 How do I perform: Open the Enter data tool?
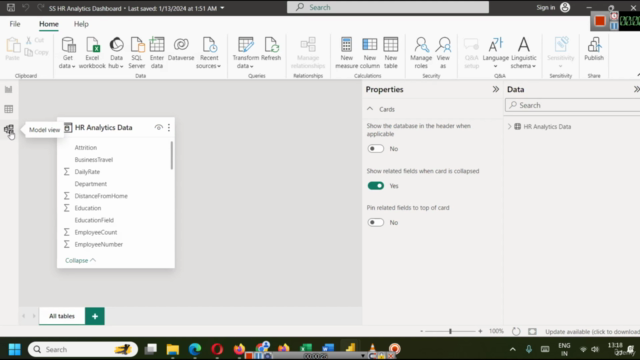[157, 53]
